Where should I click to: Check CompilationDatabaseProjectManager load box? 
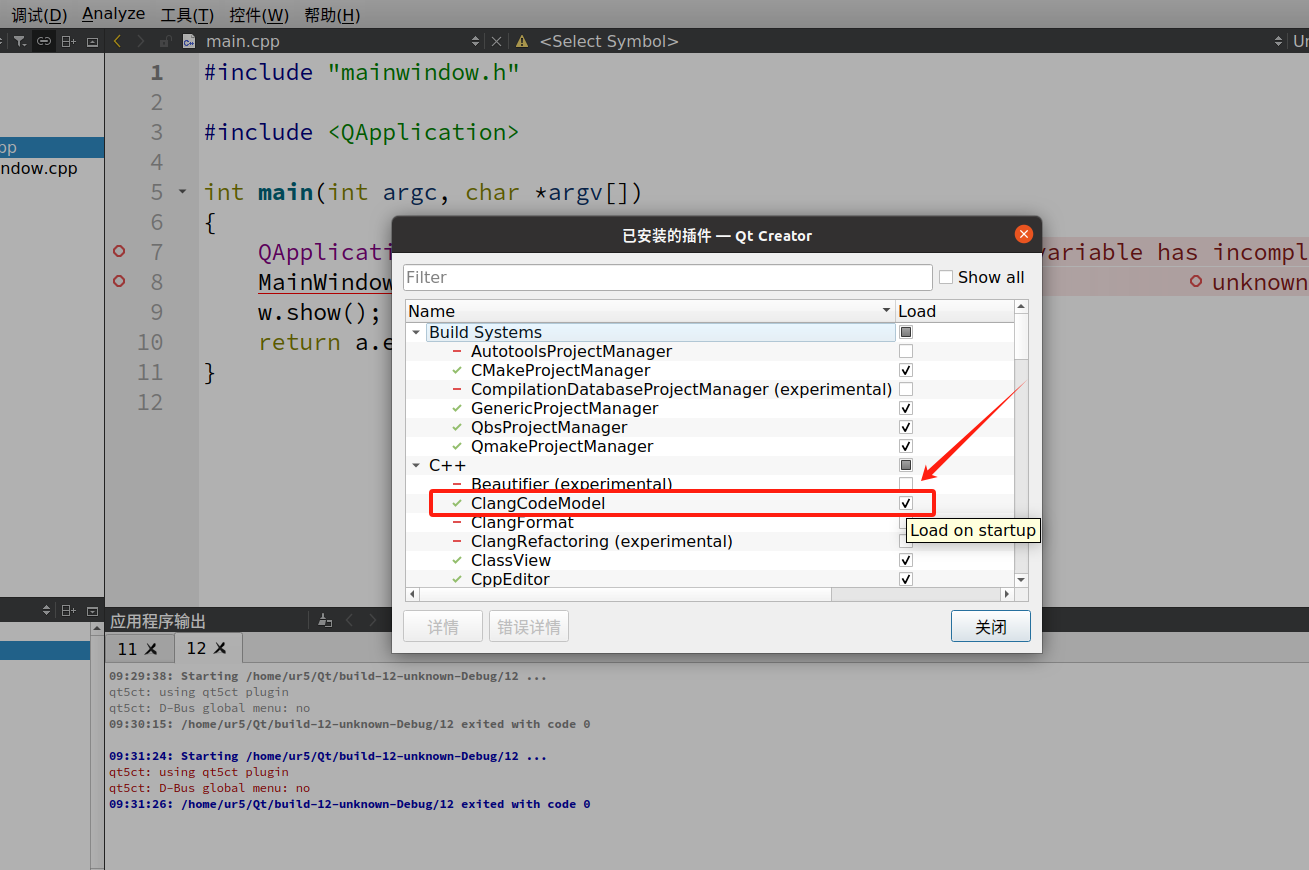(906, 389)
